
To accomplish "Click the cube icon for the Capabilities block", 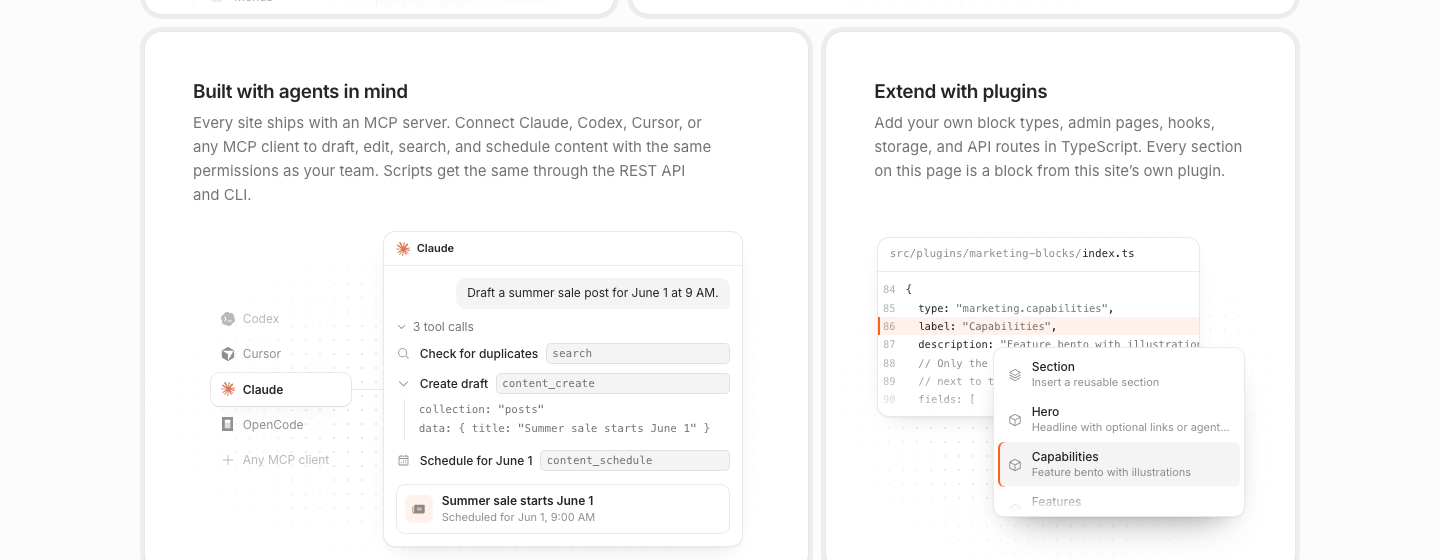I will tap(1014, 465).
